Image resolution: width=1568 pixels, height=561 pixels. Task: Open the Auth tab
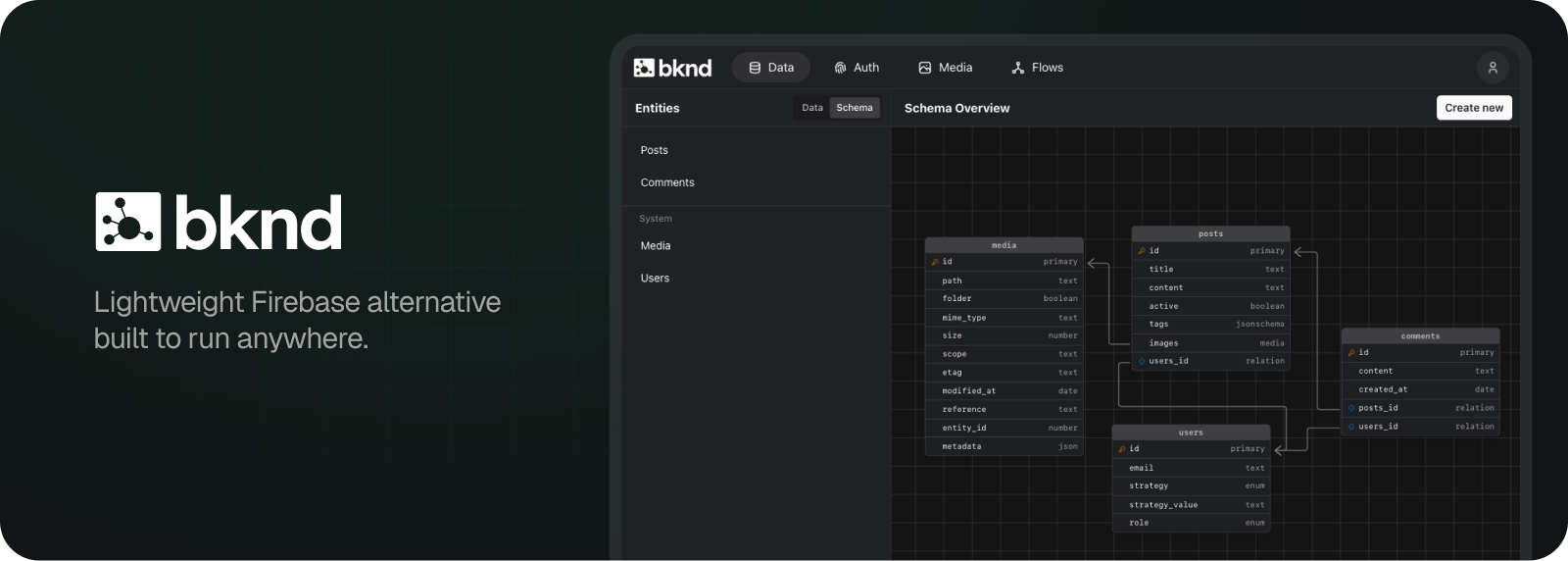[x=857, y=68]
